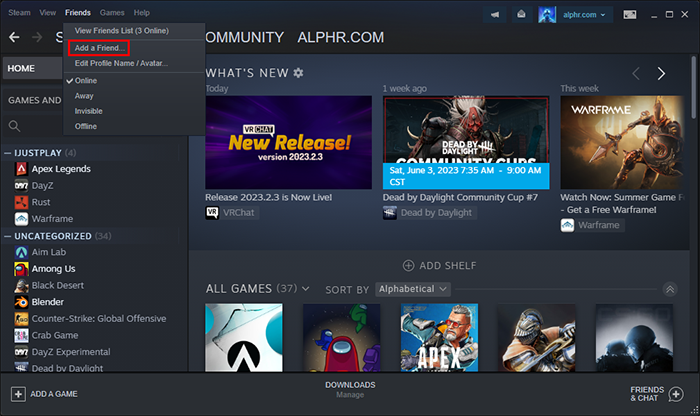Click the alphr.com profile avatar
Screen dimensions: 700x416
(547, 15)
